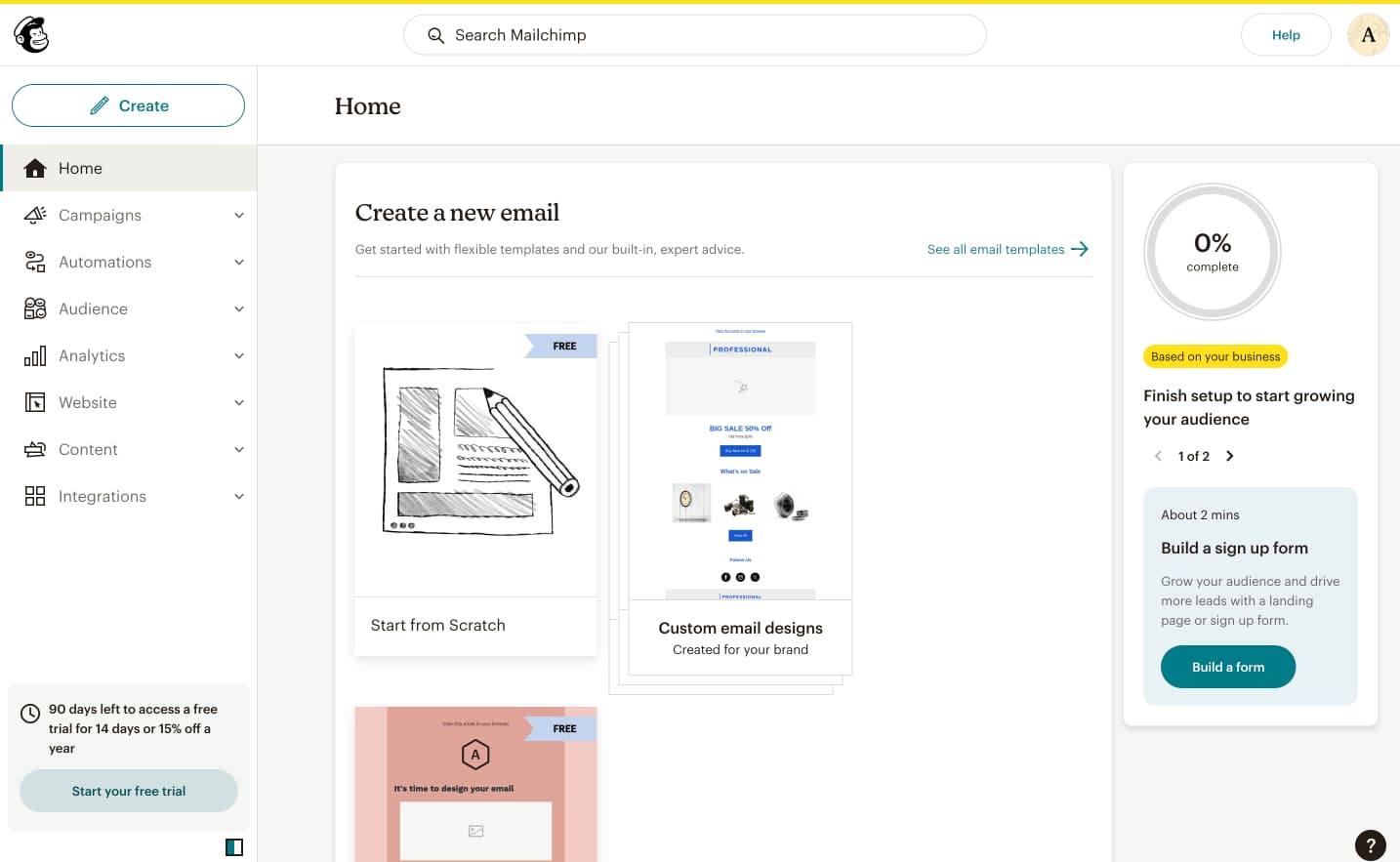Go to next setup step arrow
1400x862 pixels.
click(x=1229, y=456)
